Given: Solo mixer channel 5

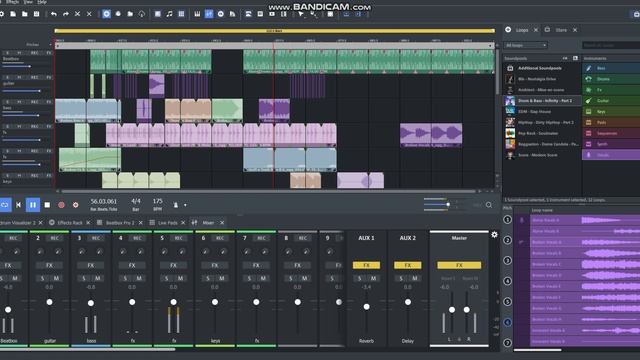Looking at the screenshot, I should 167,278.
